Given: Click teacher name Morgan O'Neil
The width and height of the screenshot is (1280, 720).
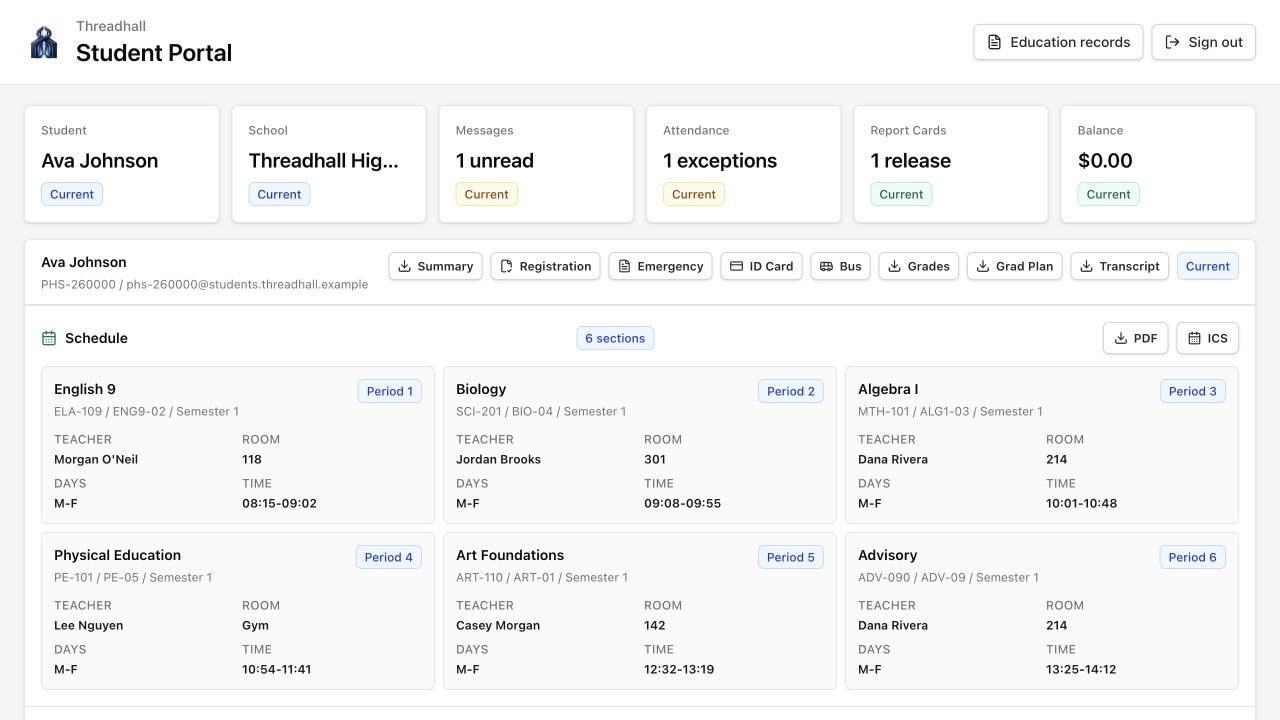Looking at the screenshot, I should (x=96, y=459).
